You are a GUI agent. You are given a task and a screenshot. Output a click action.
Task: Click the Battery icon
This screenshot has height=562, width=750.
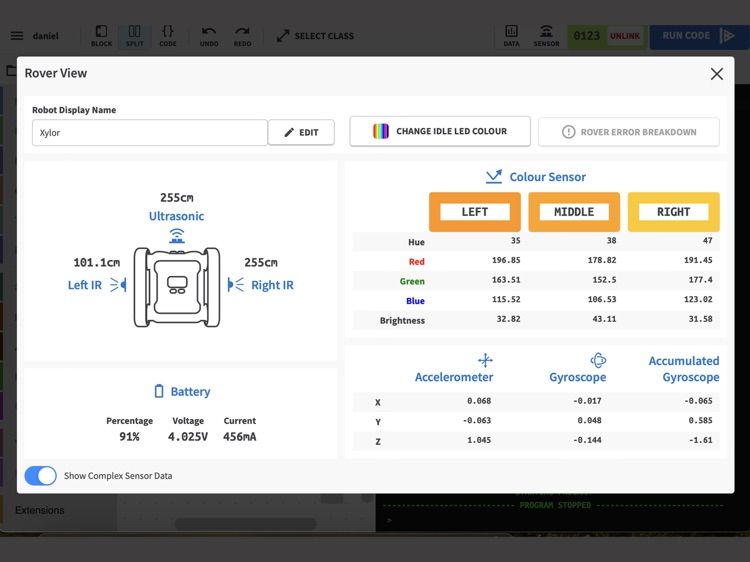point(159,391)
